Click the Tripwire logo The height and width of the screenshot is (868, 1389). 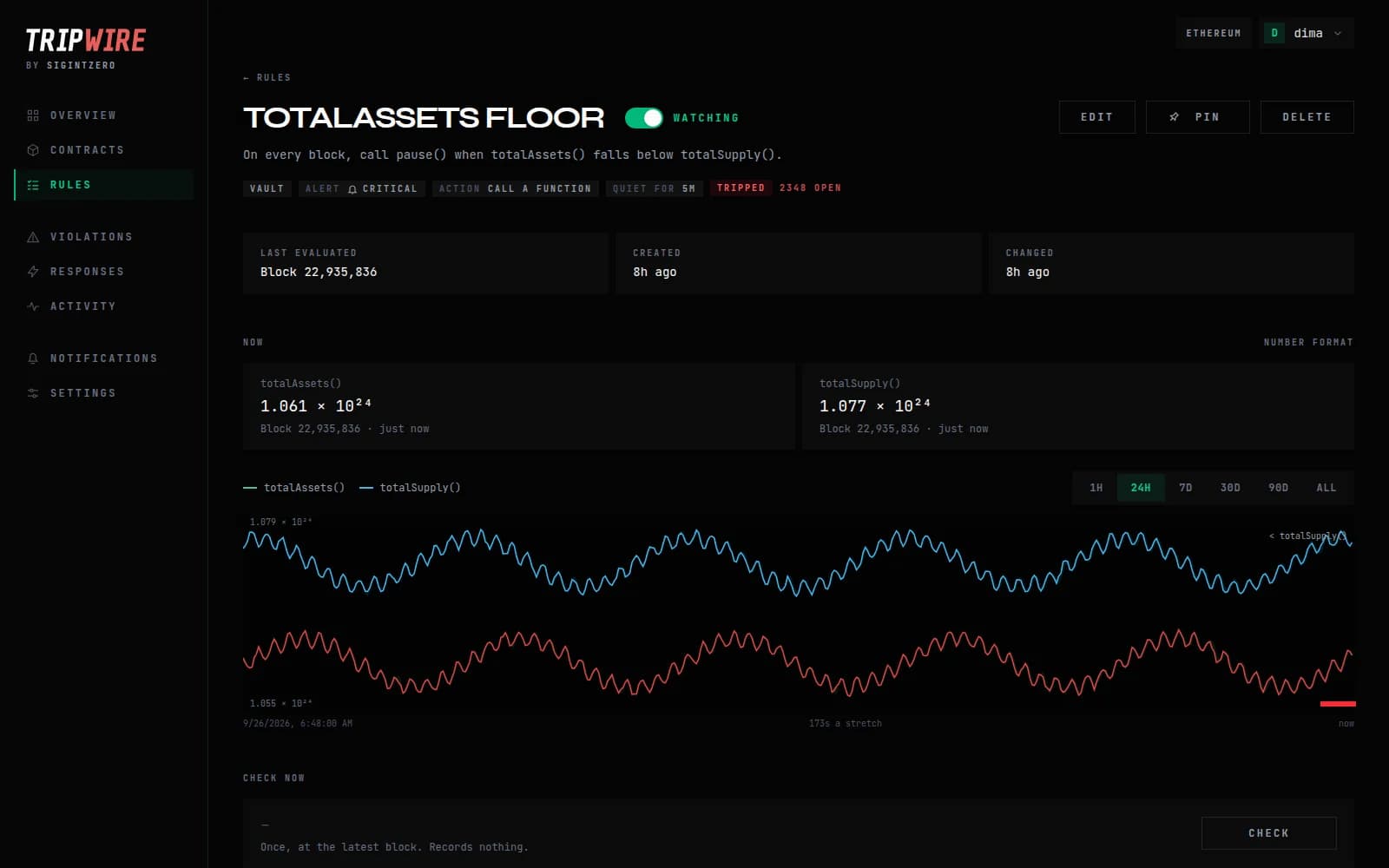[x=85, y=41]
